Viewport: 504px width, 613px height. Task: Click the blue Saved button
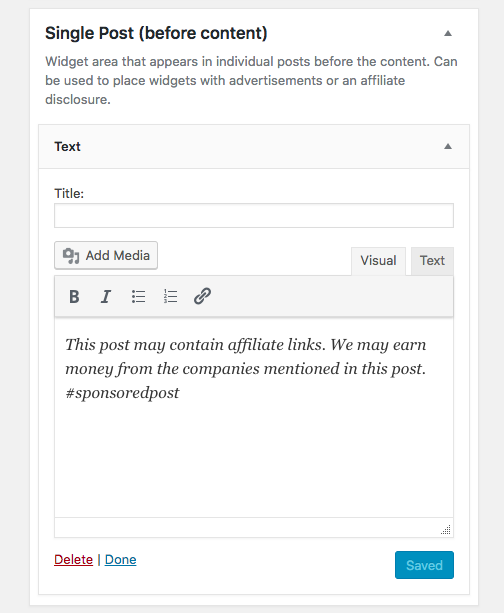[424, 565]
